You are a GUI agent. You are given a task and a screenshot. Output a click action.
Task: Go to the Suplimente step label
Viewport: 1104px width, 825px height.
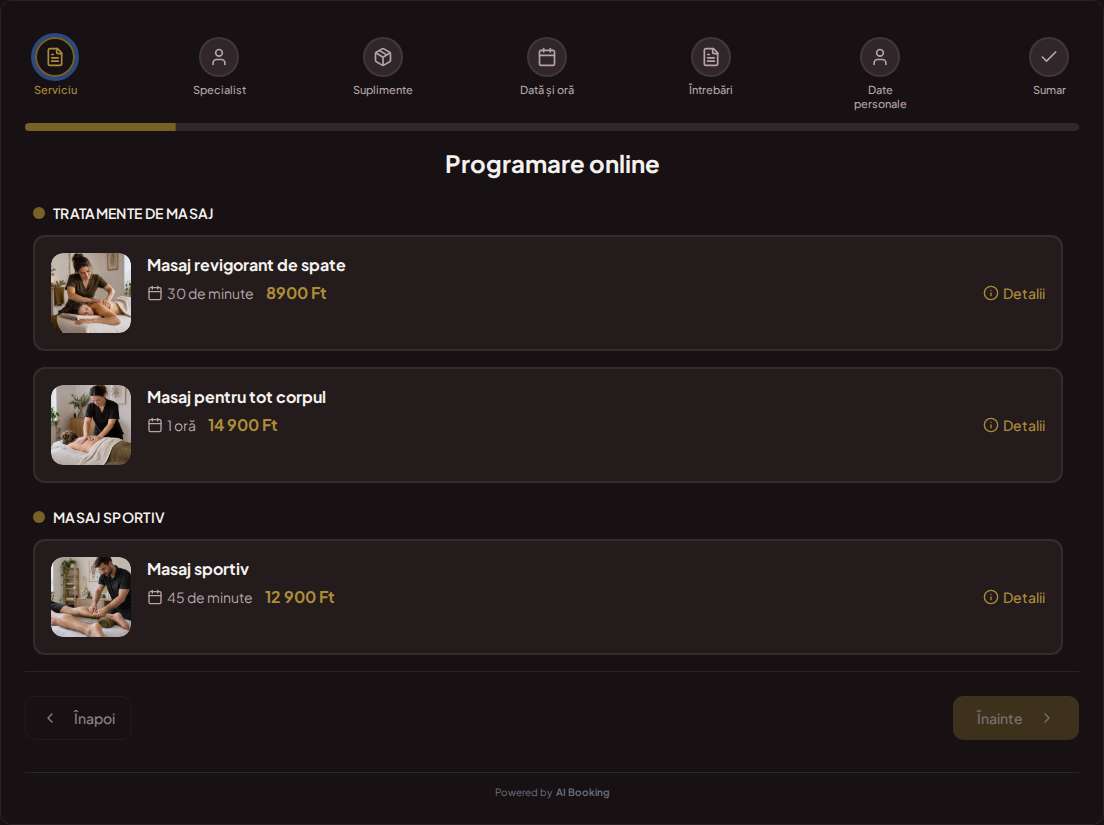pos(383,90)
